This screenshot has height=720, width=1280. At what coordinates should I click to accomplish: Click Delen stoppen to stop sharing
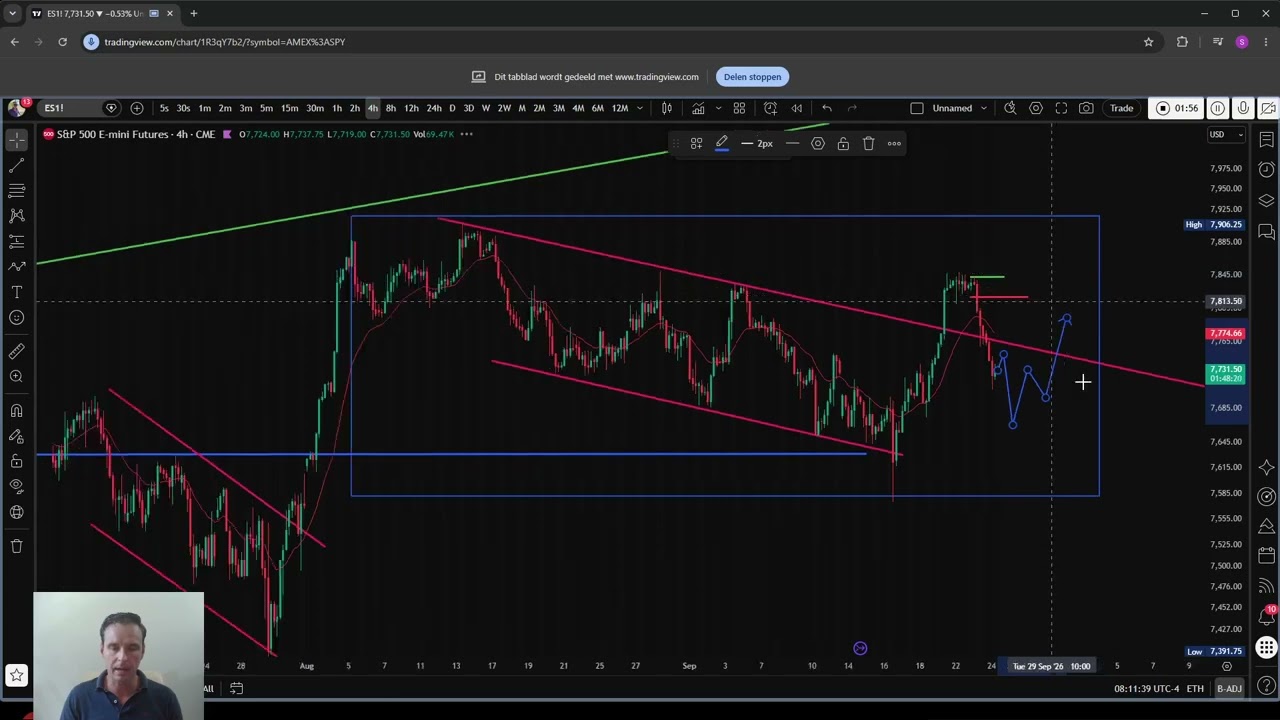pos(752,77)
